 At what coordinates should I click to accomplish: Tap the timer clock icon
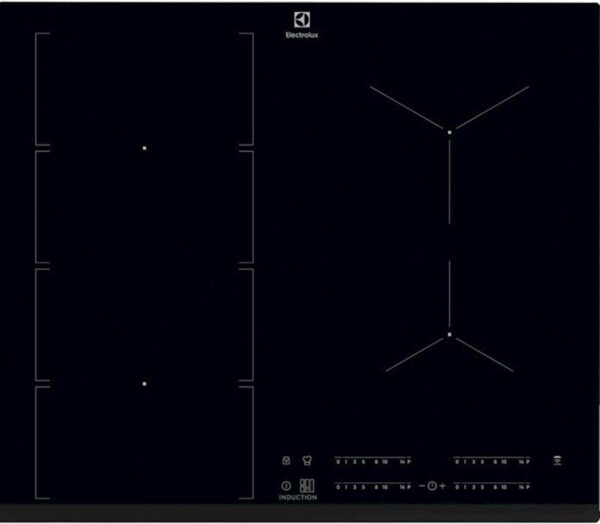coord(432,486)
